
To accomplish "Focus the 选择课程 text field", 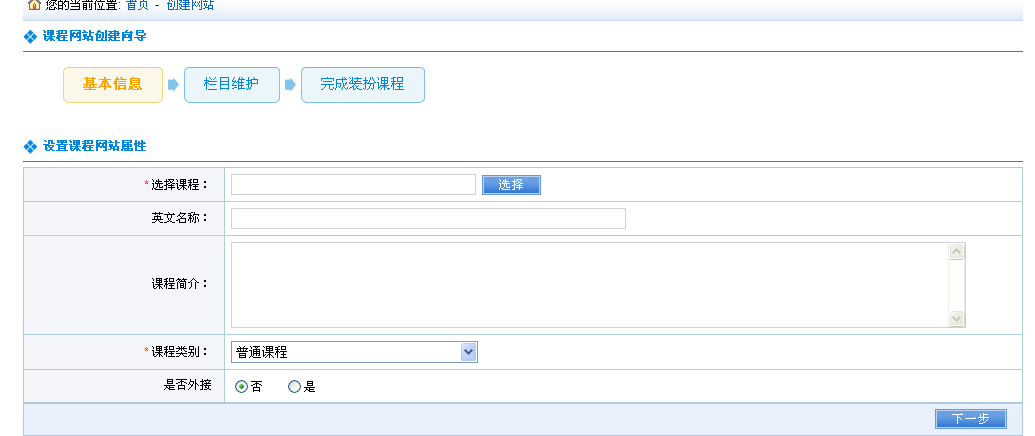I will click(x=353, y=185).
